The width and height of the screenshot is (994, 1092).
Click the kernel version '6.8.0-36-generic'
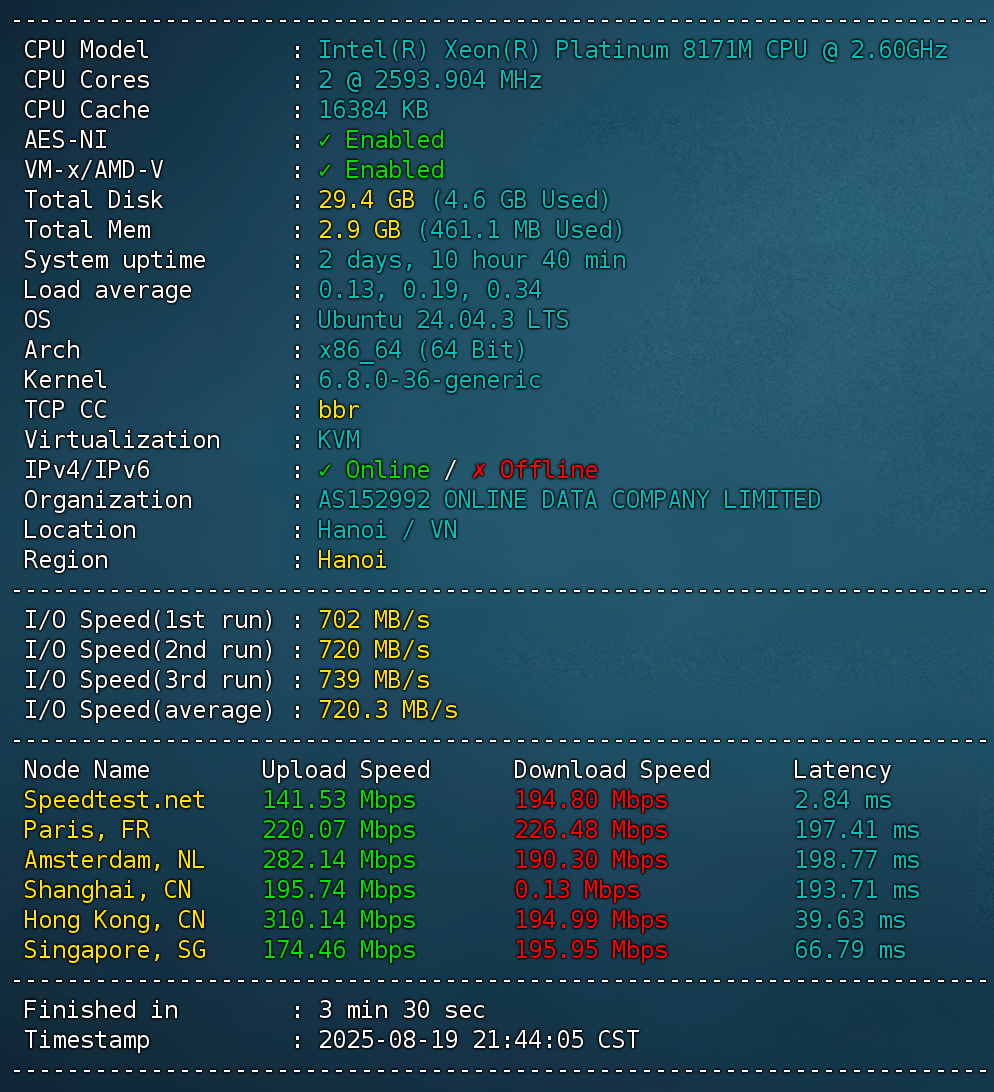coord(430,380)
